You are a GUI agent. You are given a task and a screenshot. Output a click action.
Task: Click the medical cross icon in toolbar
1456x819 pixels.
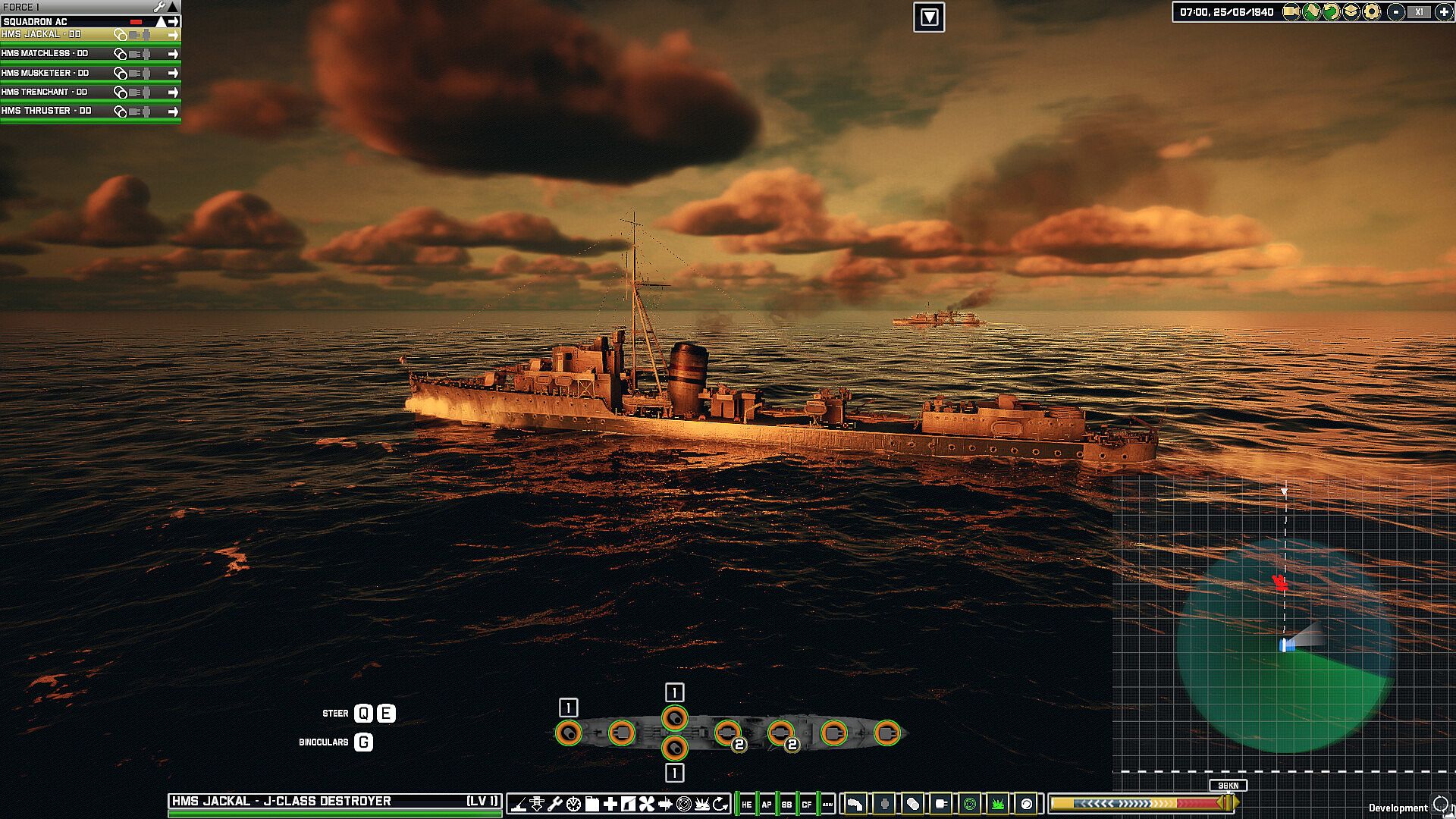[610, 804]
